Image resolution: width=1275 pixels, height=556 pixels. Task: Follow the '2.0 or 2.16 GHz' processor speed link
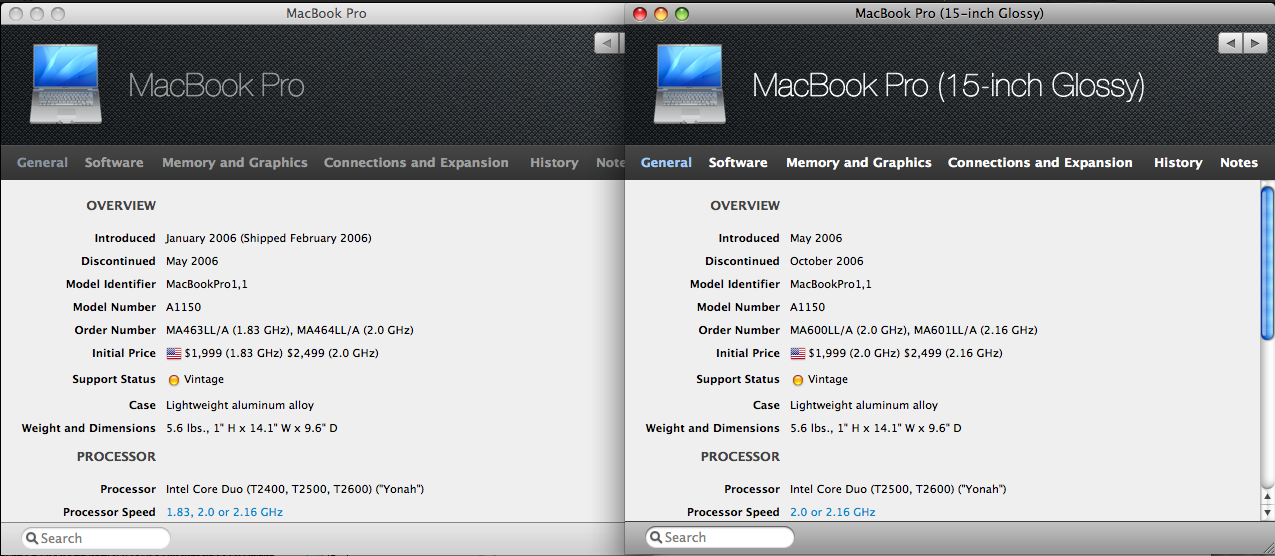[832, 512]
